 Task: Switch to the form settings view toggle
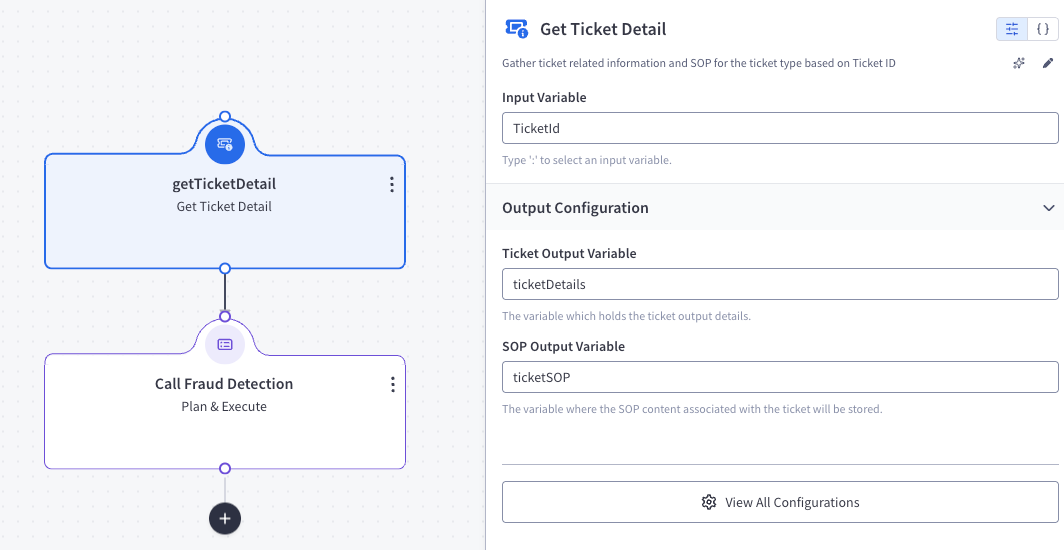pos(1012,29)
